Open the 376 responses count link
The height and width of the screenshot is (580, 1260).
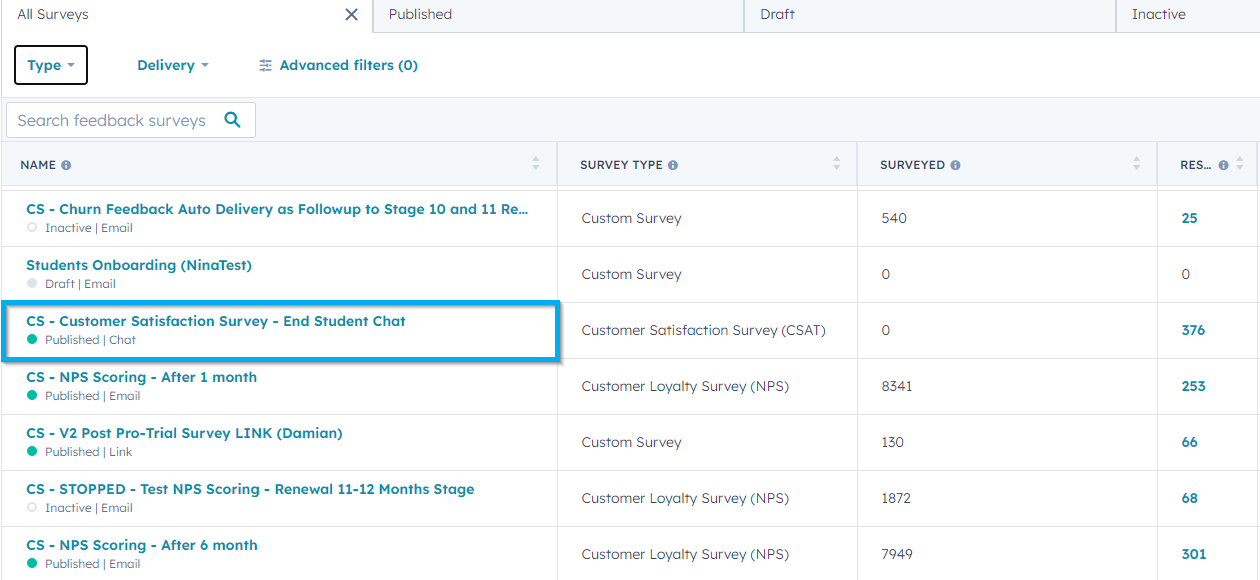pyautogui.click(x=1193, y=330)
